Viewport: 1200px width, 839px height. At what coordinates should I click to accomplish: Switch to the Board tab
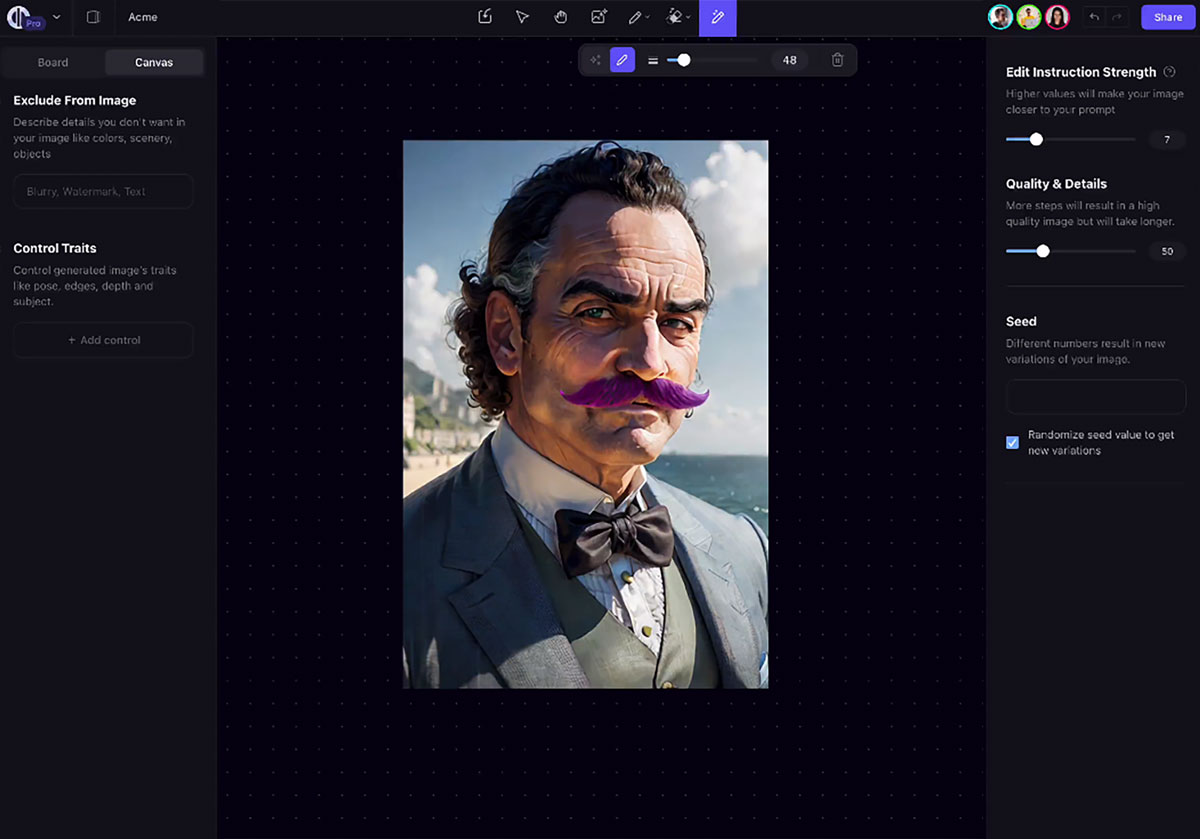click(53, 62)
